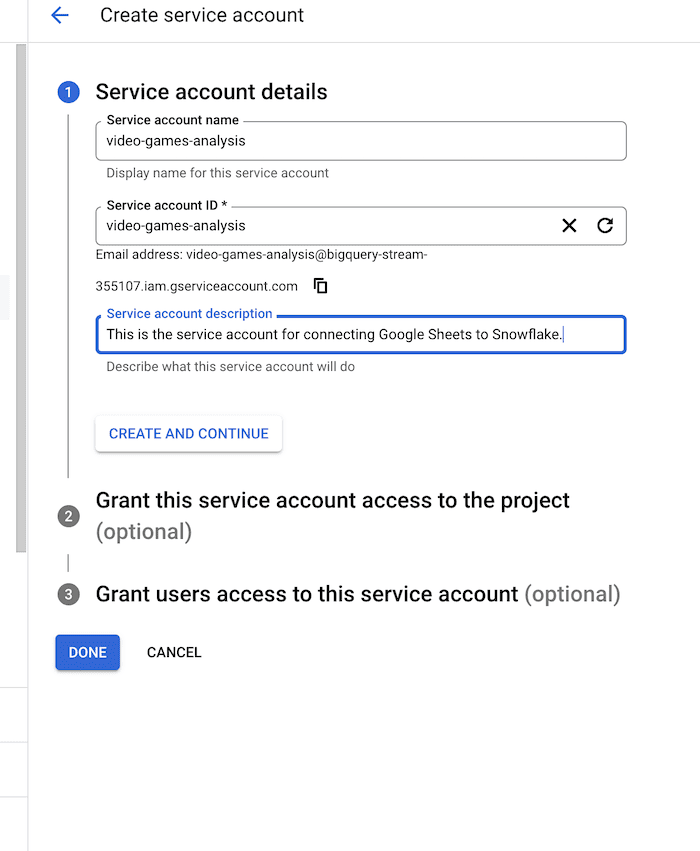Screen dimensions: 700x851
Task: Click the blue DONE button
Action: (x=87, y=652)
